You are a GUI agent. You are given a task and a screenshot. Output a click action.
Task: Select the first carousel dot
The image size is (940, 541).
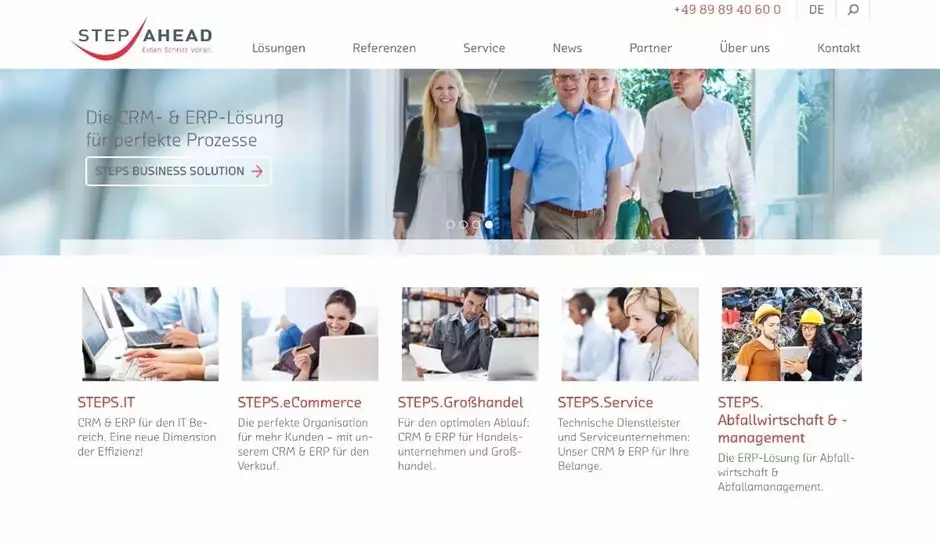[x=451, y=224]
